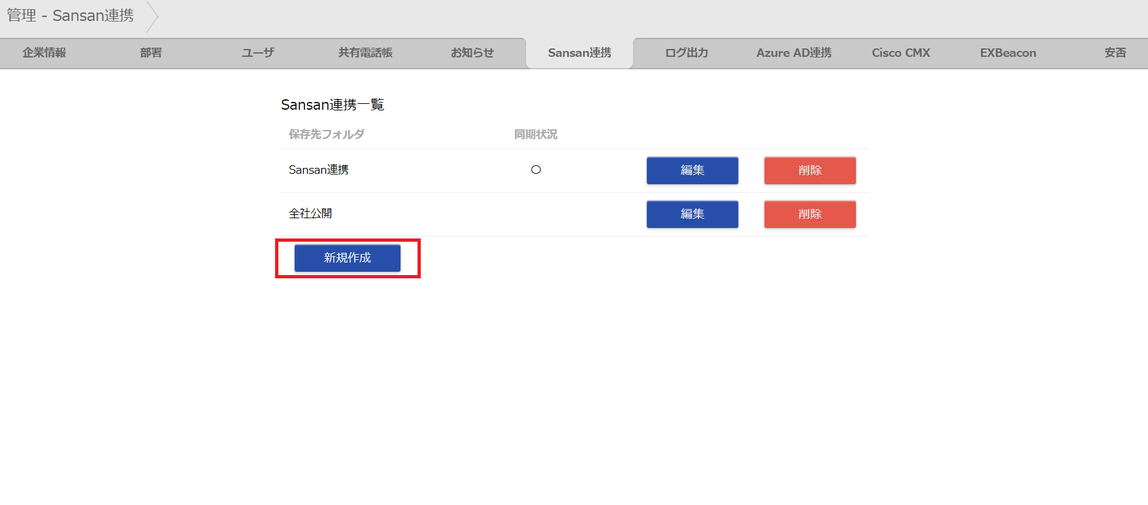Click the sync status circle for Sansan連携
This screenshot has height=505, width=1148.
[x=536, y=170]
